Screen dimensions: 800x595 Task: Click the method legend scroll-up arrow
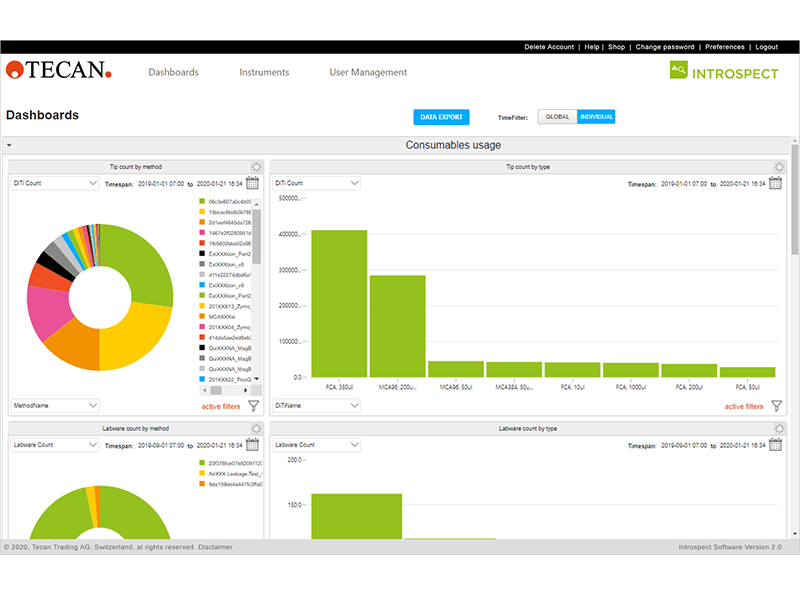(257, 204)
